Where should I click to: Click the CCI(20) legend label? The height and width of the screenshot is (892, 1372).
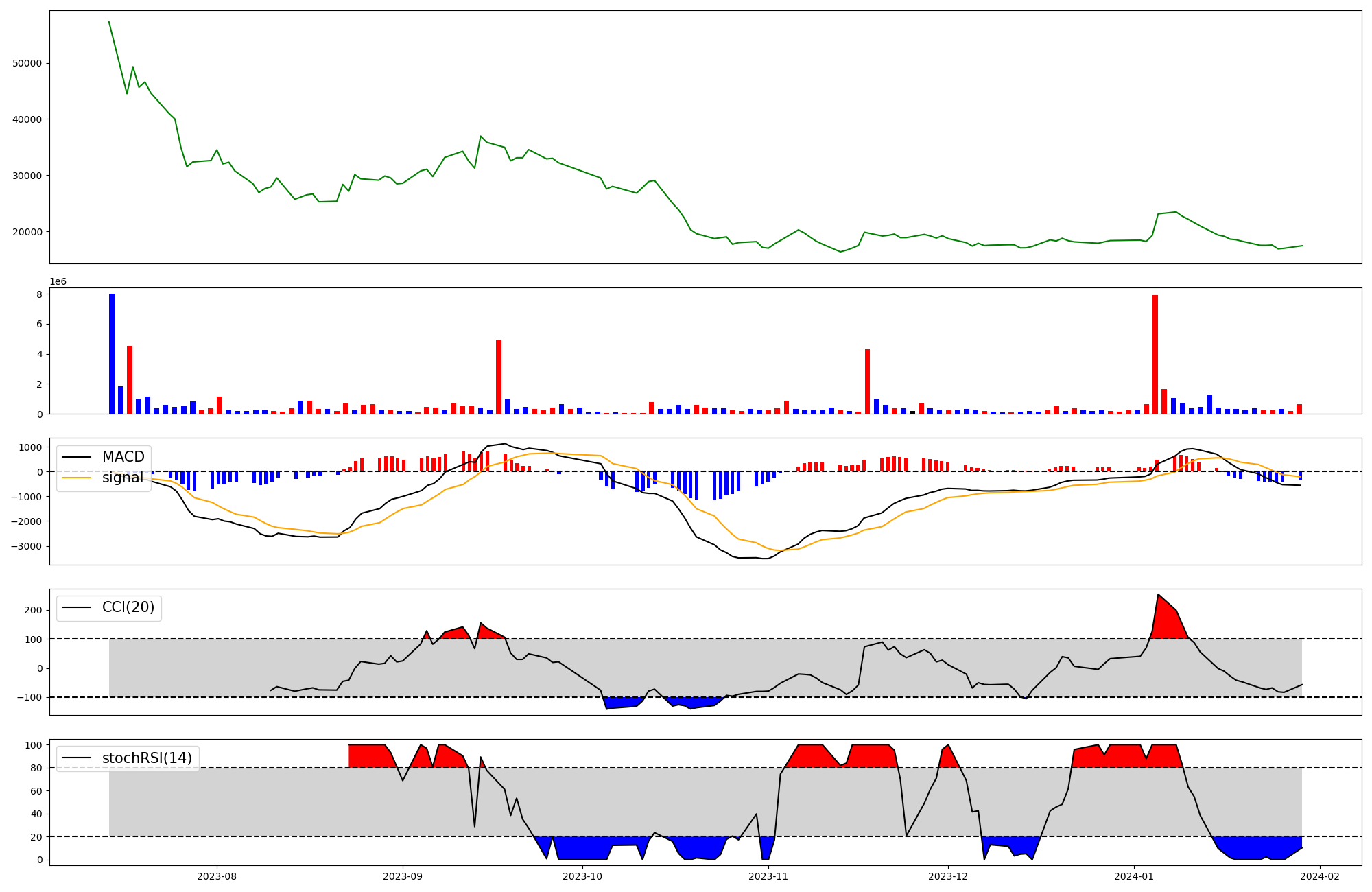point(128,607)
